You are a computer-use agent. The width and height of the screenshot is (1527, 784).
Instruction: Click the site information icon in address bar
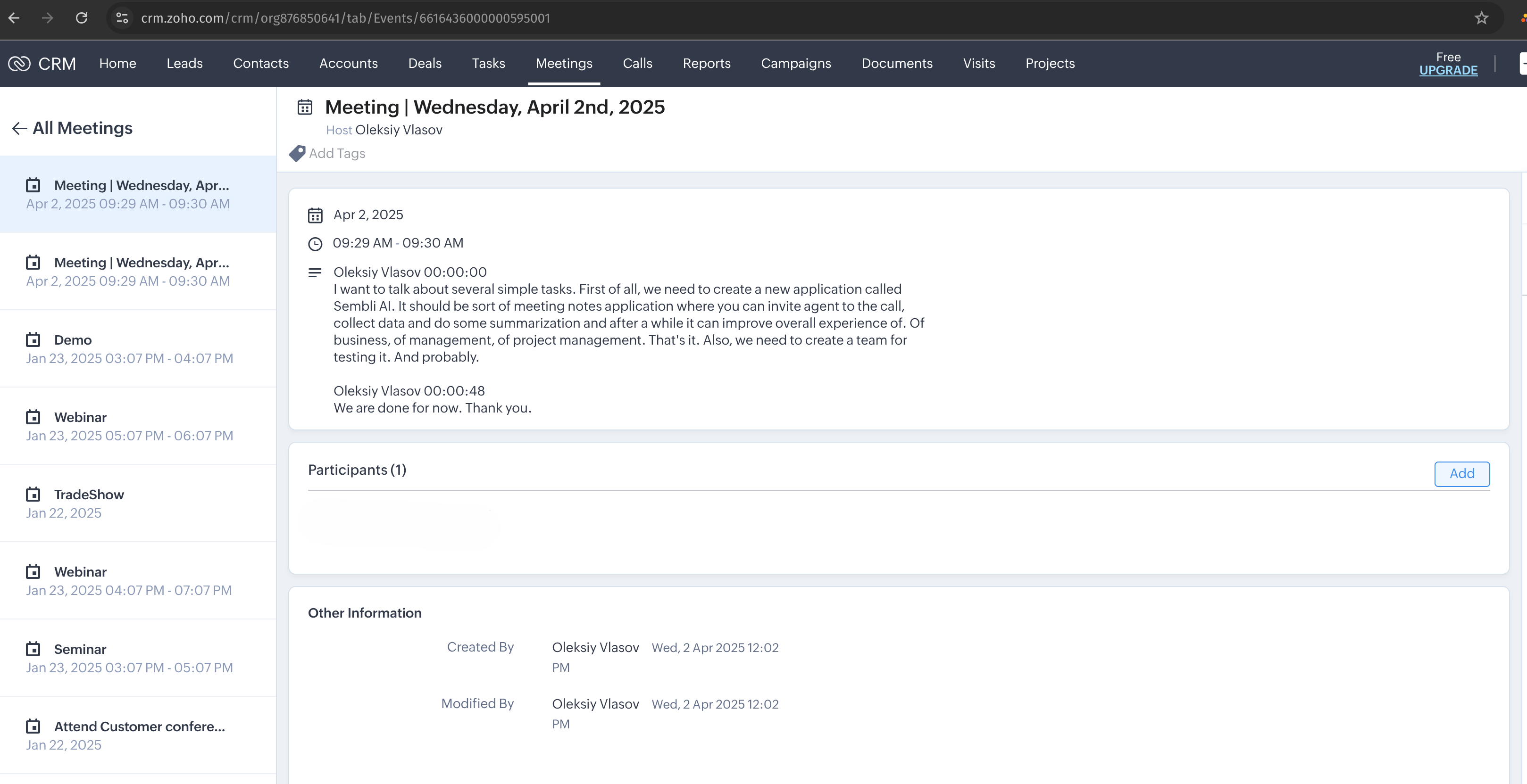(x=122, y=18)
